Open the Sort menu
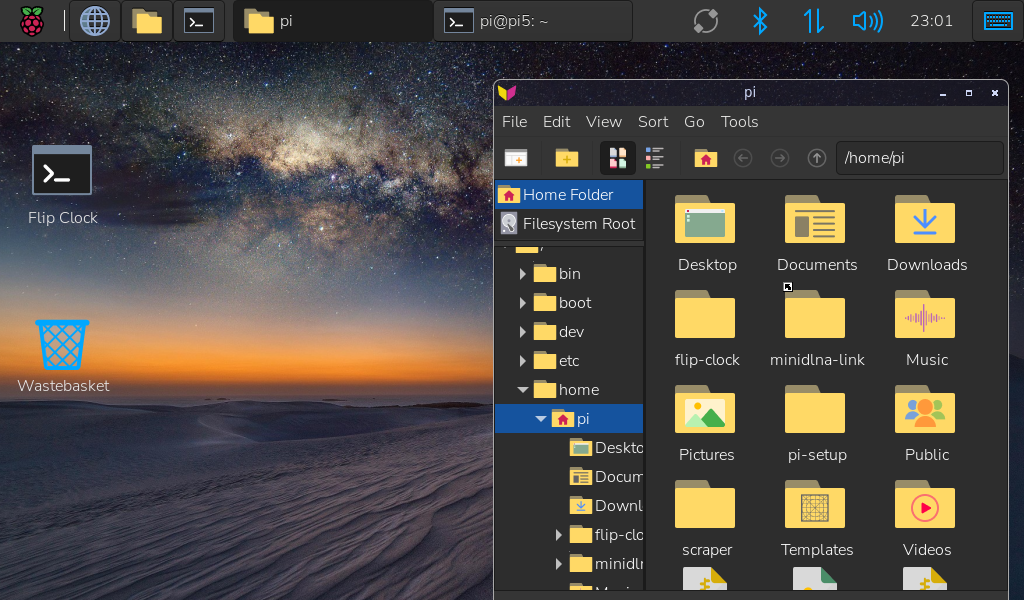Image resolution: width=1024 pixels, height=600 pixels. [653, 122]
